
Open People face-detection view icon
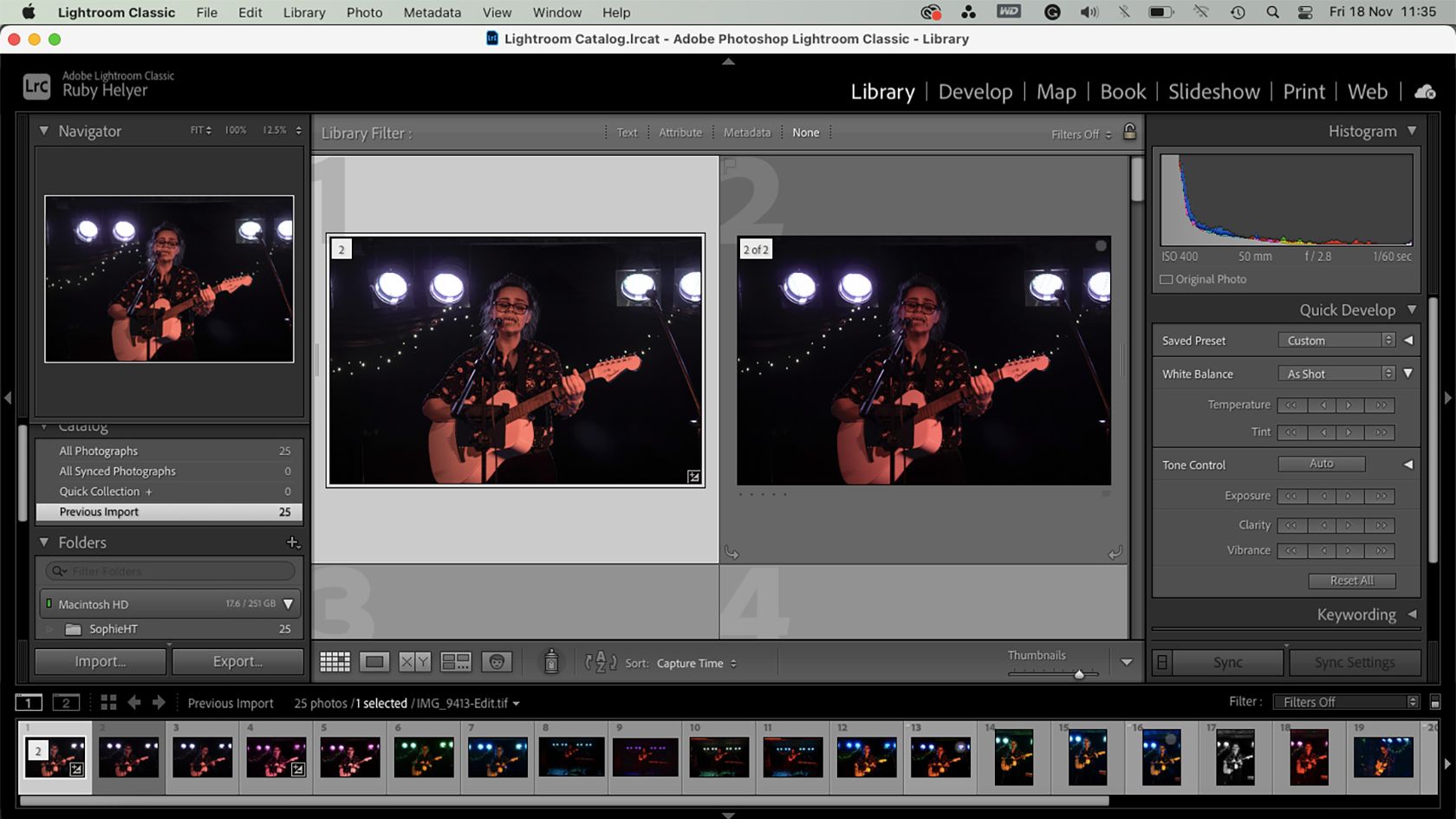497,663
